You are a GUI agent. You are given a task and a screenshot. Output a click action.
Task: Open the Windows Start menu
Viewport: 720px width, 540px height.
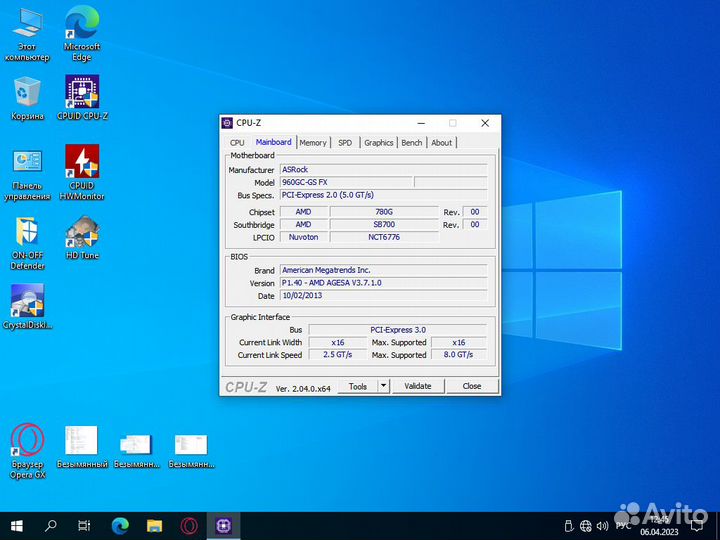17,526
